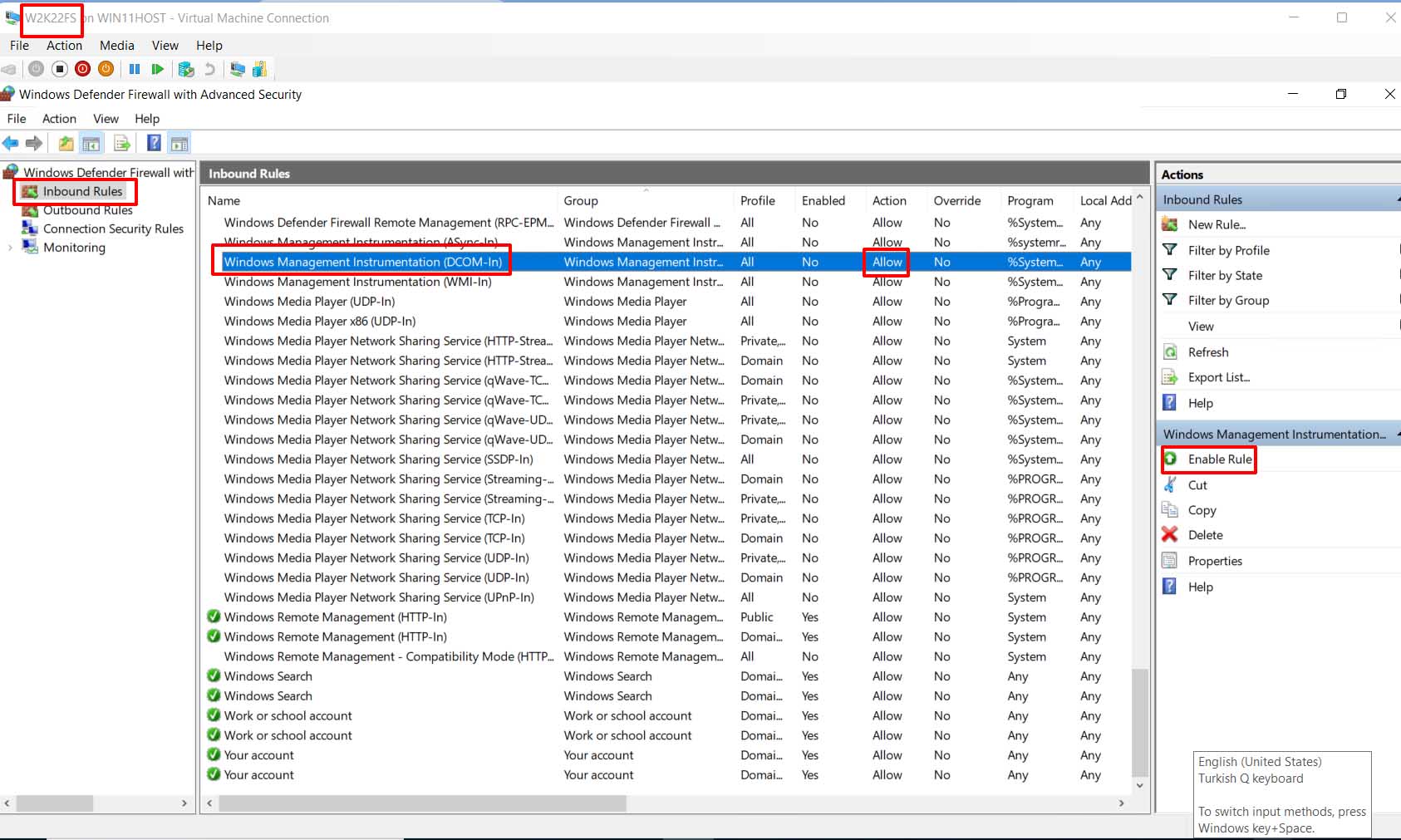The height and width of the screenshot is (840, 1401).
Task: Sort rules by the Enabled column header
Action: coord(832,201)
